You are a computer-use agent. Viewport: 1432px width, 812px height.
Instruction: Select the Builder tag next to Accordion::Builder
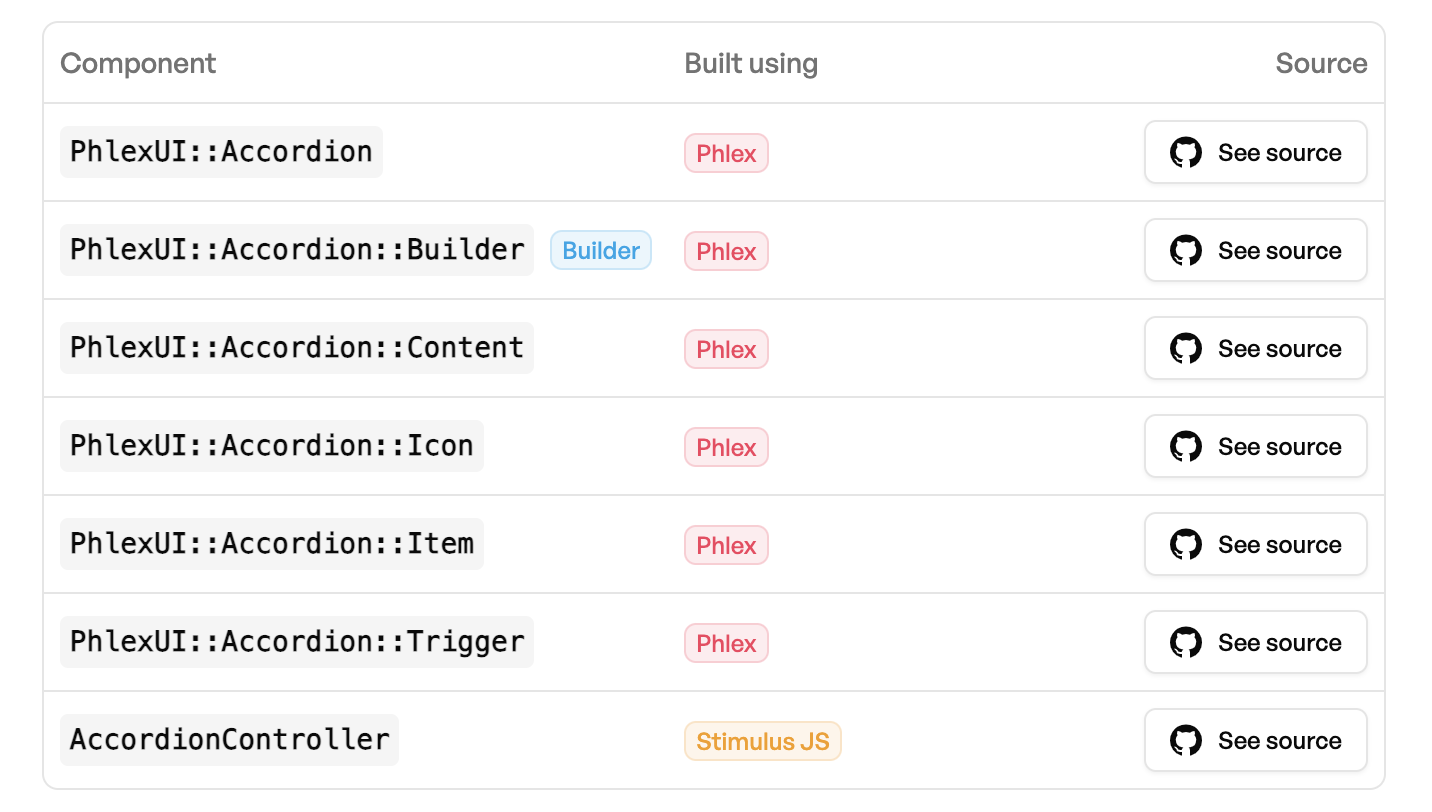(x=600, y=250)
